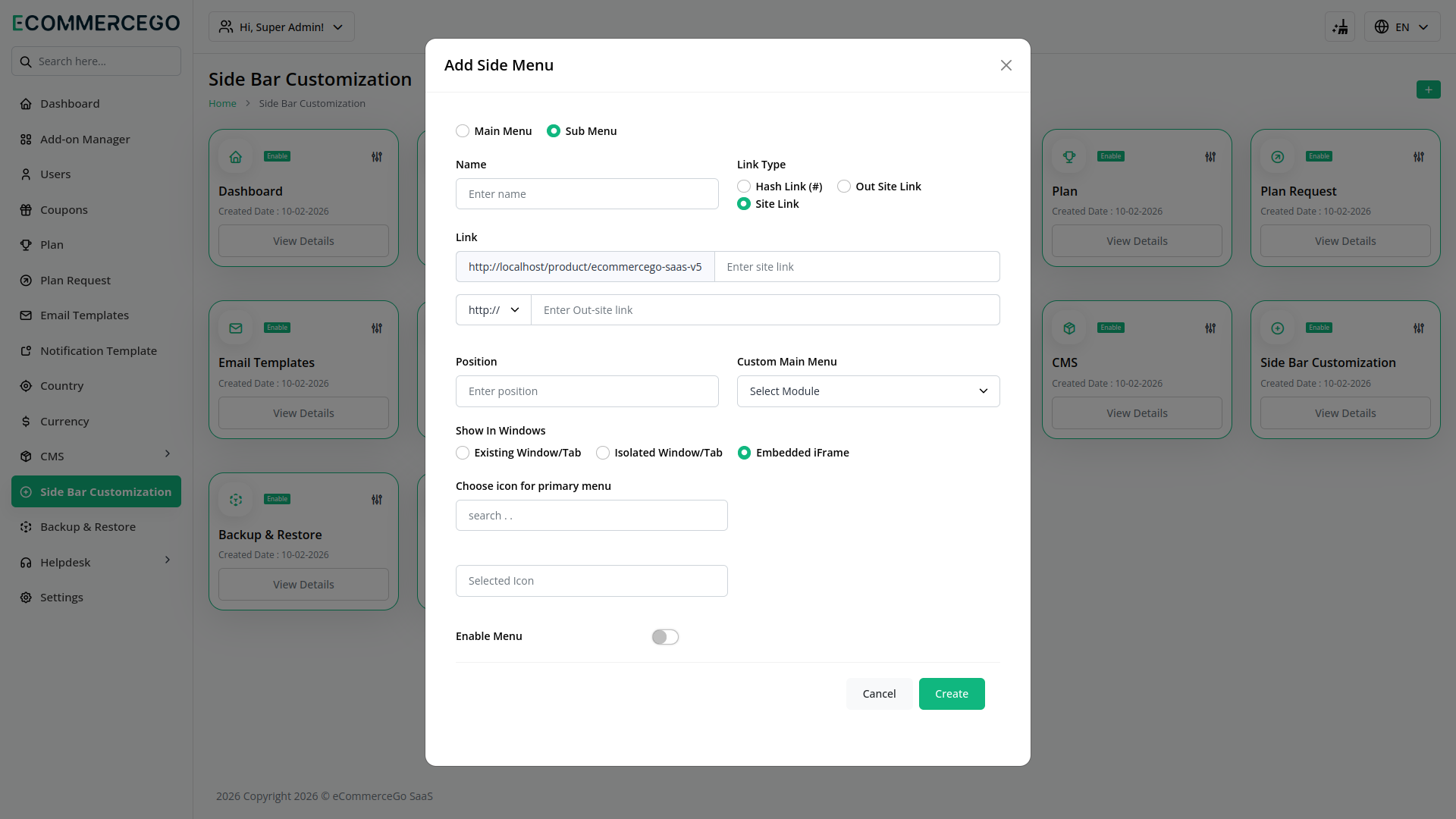
Task: Click the Add-on Manager grid icon
Action: tap(26, 140)
